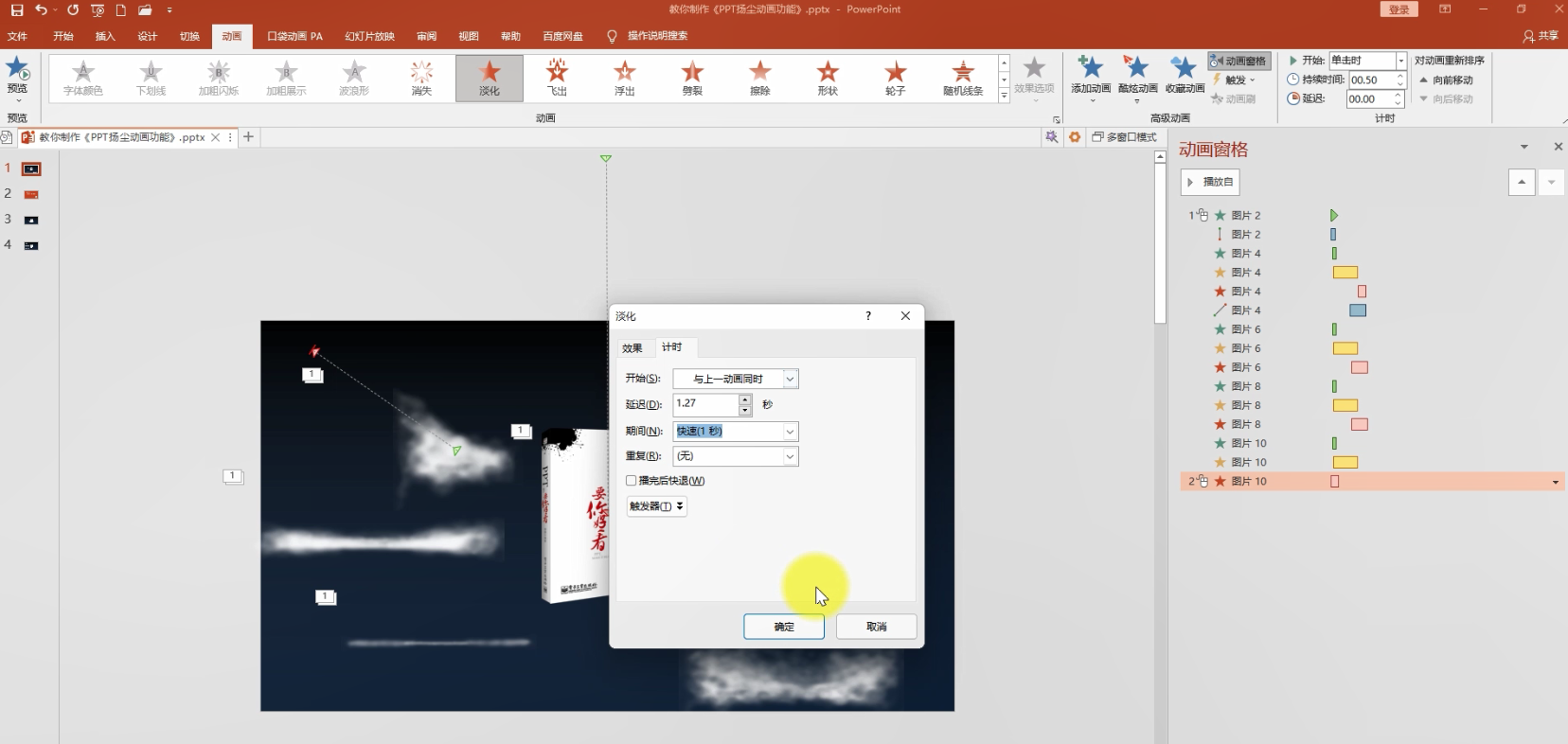Viewport: 1568px width, 744px height.
Task: Toggle the 动画窗格 animation pane button
Action: click(1238, 61)
